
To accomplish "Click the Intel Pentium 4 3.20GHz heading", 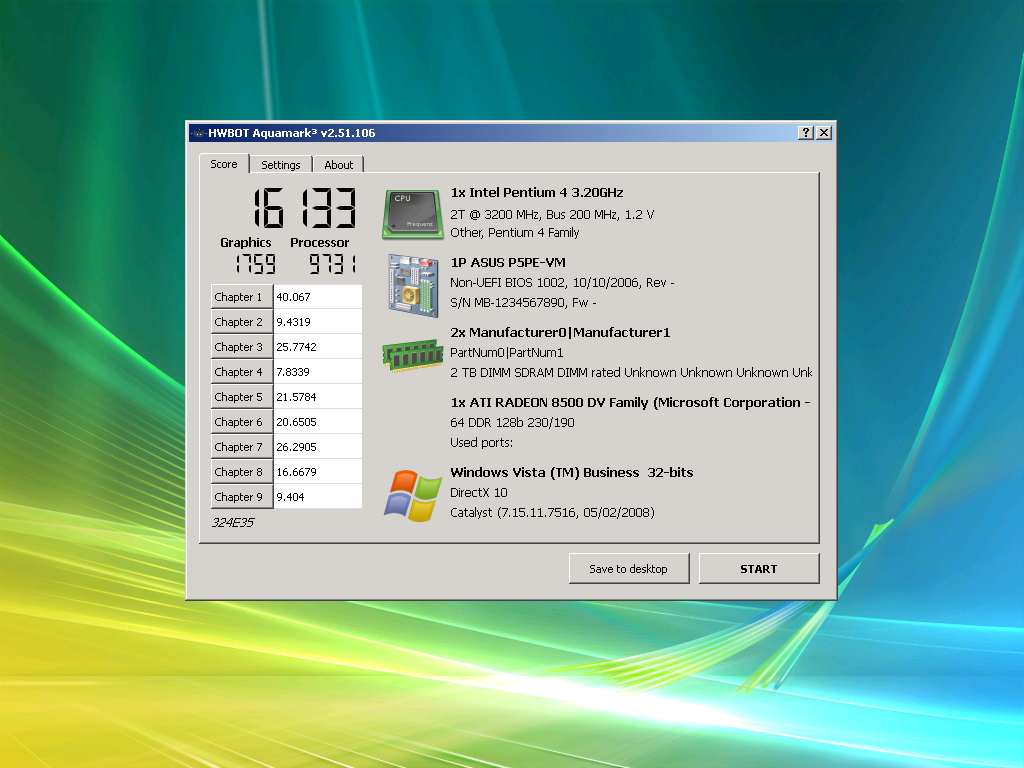I will pos(537,193).
